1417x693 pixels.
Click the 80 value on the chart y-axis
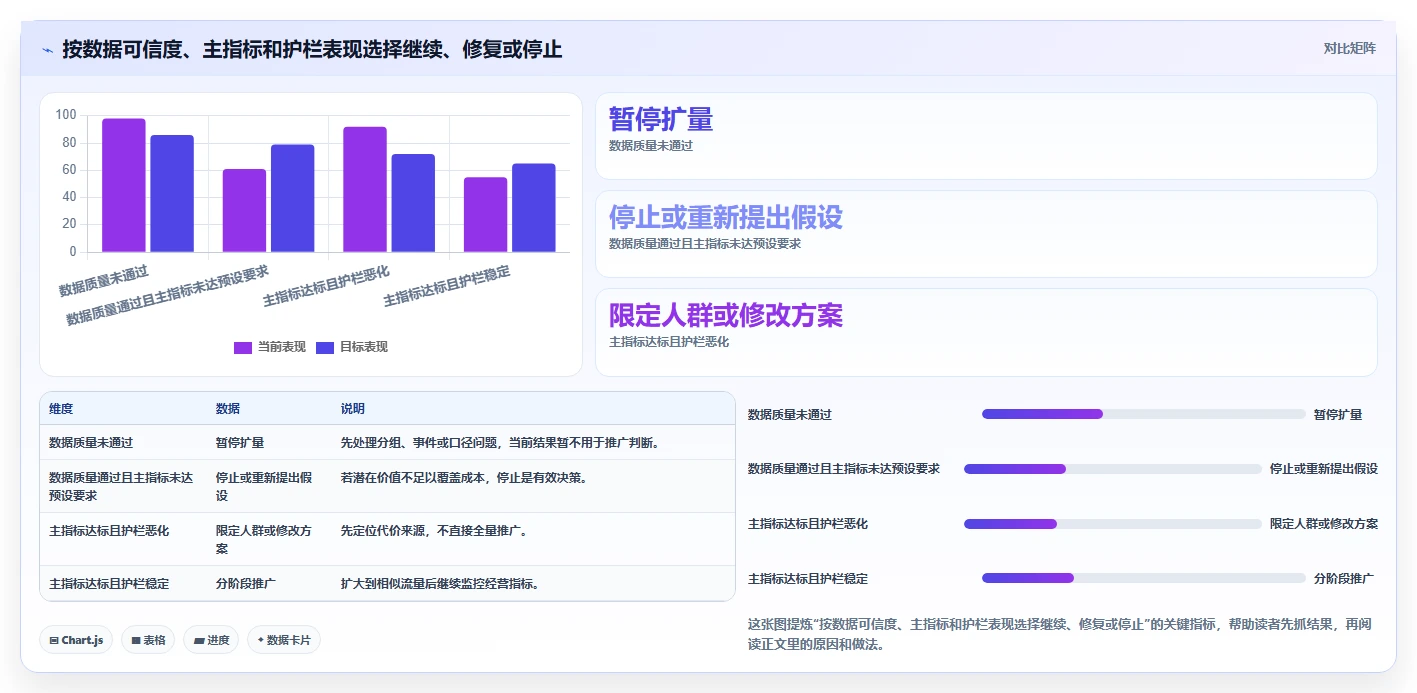(69, 142)
